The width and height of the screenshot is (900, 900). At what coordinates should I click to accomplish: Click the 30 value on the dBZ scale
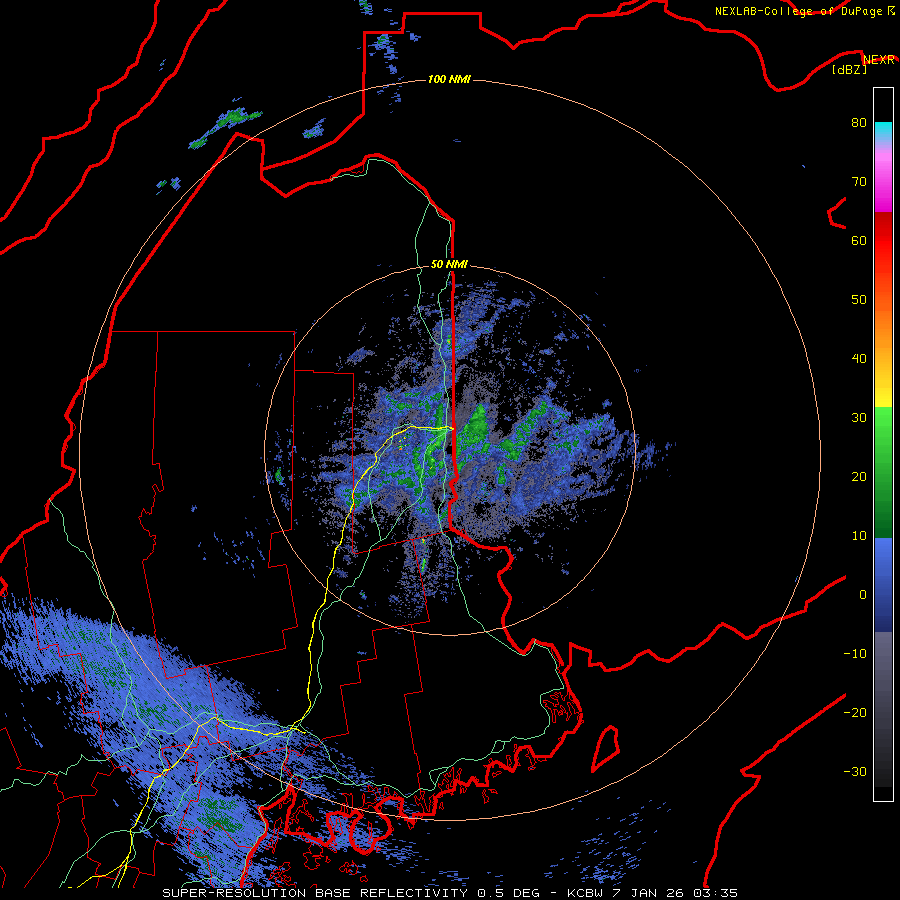tap(859, 418)
